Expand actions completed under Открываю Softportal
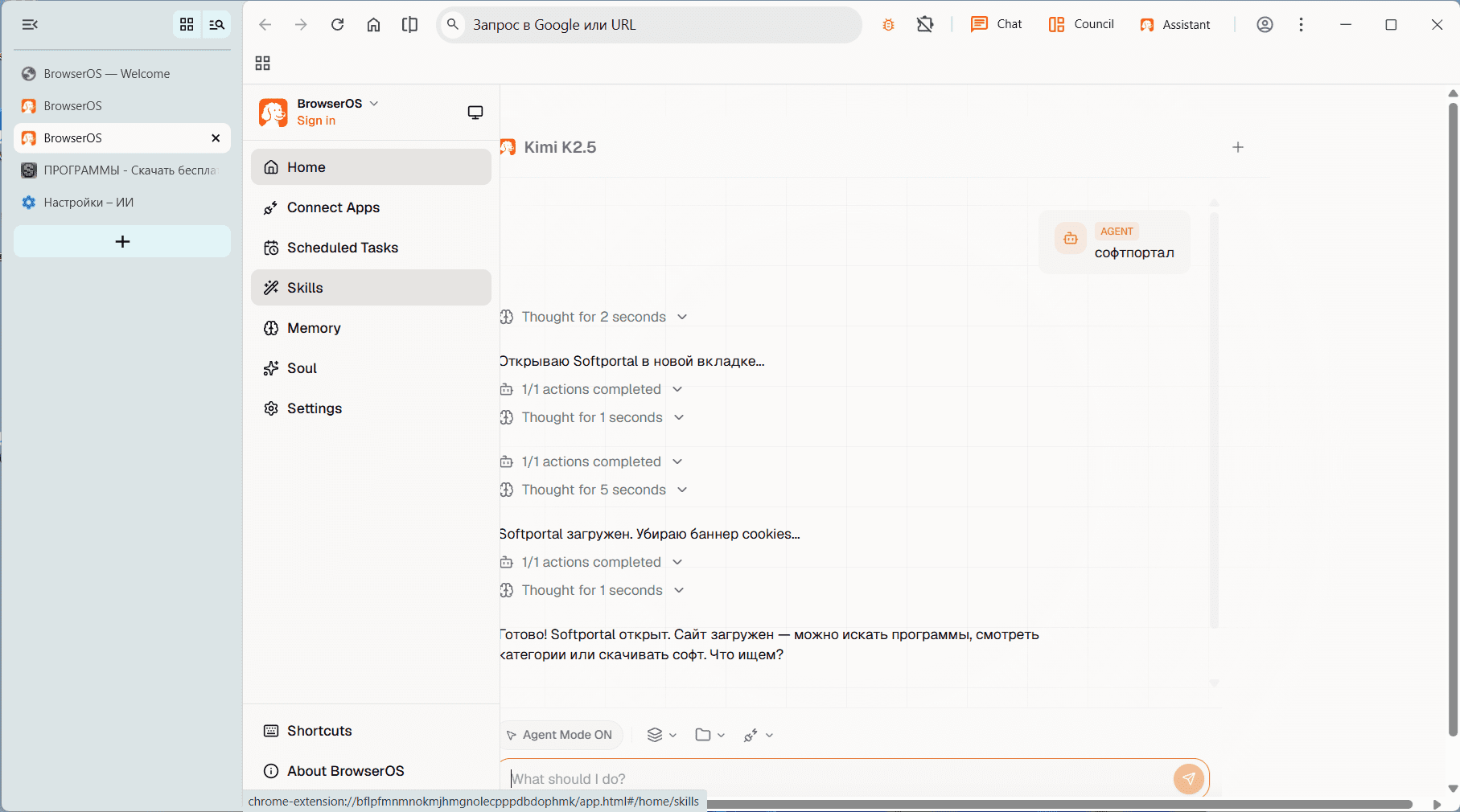Screen dimensions: 1460x812 591,389
